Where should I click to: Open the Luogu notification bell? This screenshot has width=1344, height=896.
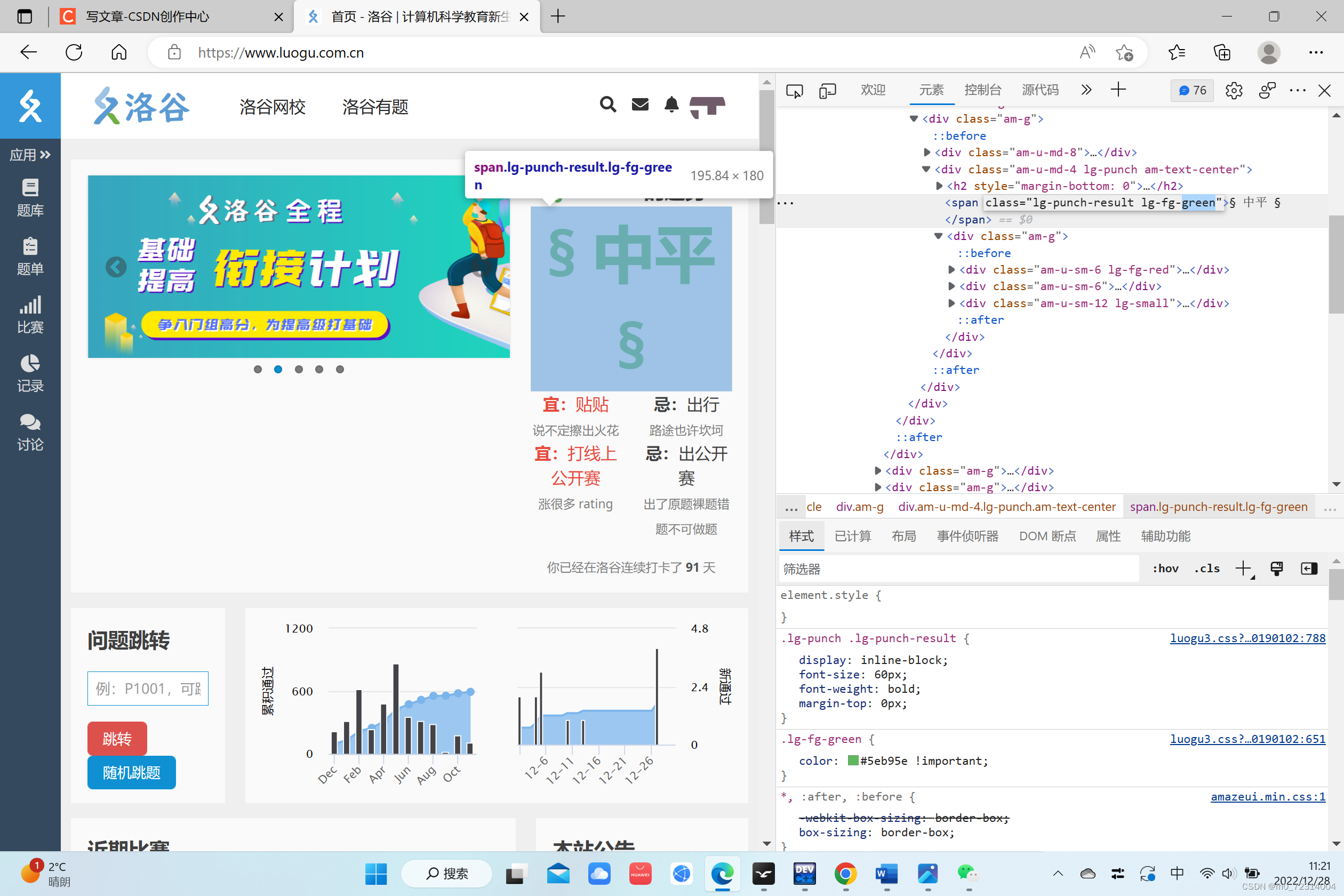point(671,105)
